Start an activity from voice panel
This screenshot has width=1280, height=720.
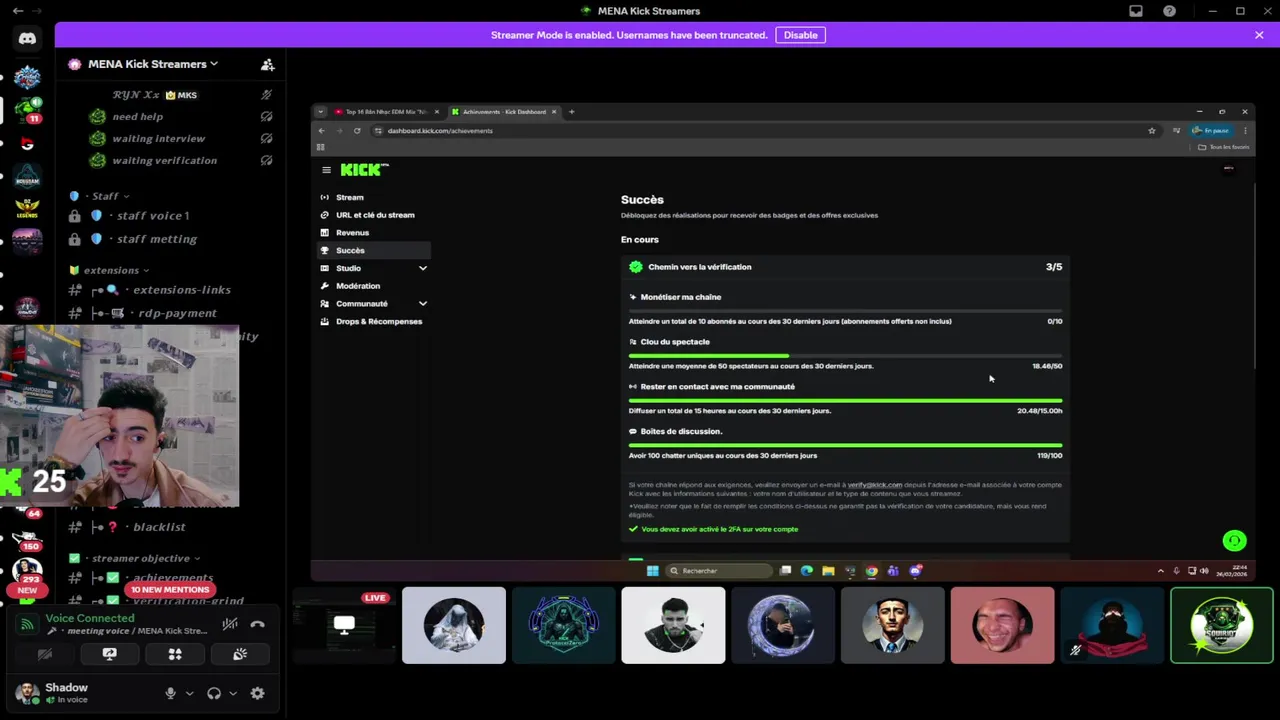pos(175,654)
